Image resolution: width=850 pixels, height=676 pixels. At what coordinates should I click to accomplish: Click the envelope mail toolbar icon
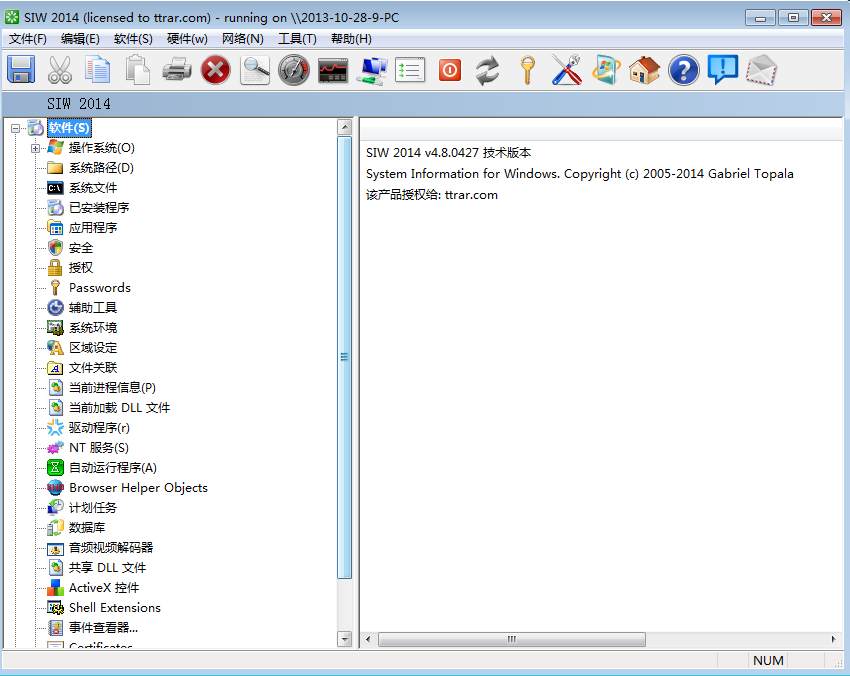762,70
